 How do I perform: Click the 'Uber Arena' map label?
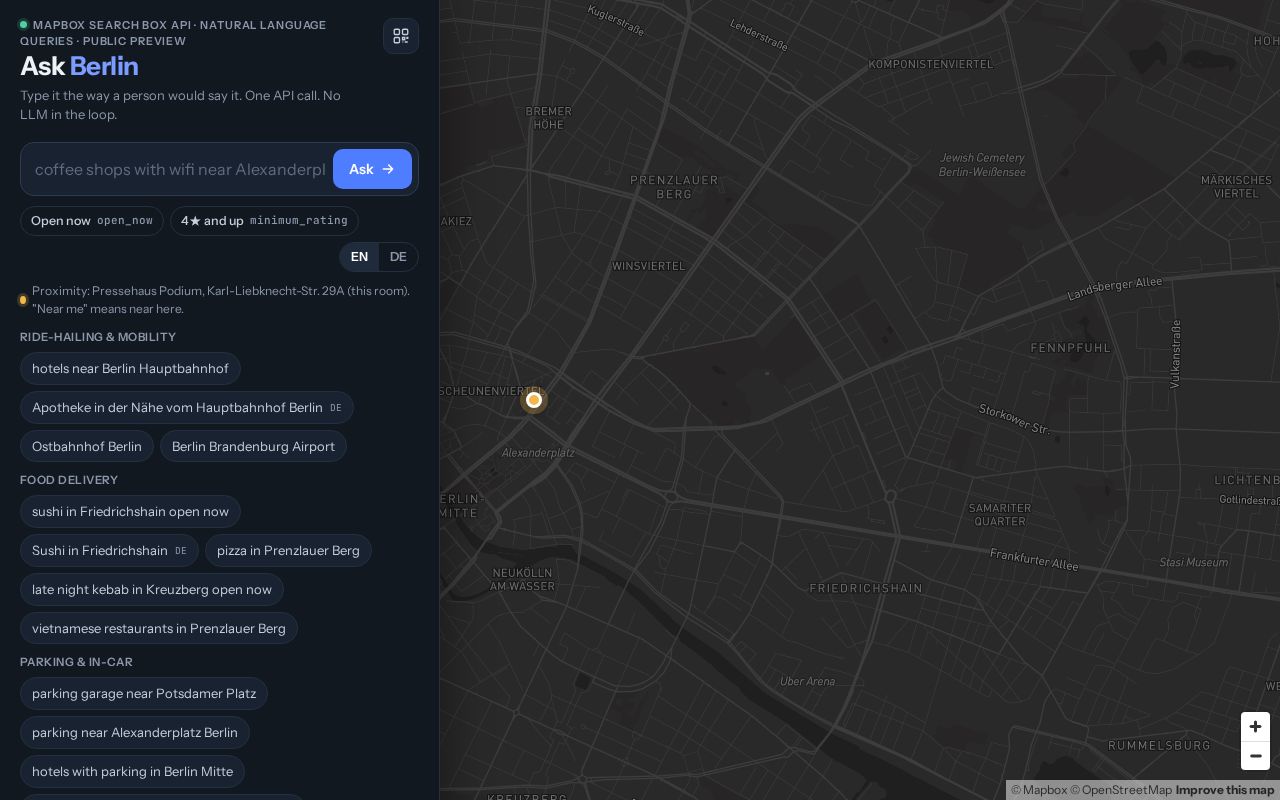tap(807, 682)
